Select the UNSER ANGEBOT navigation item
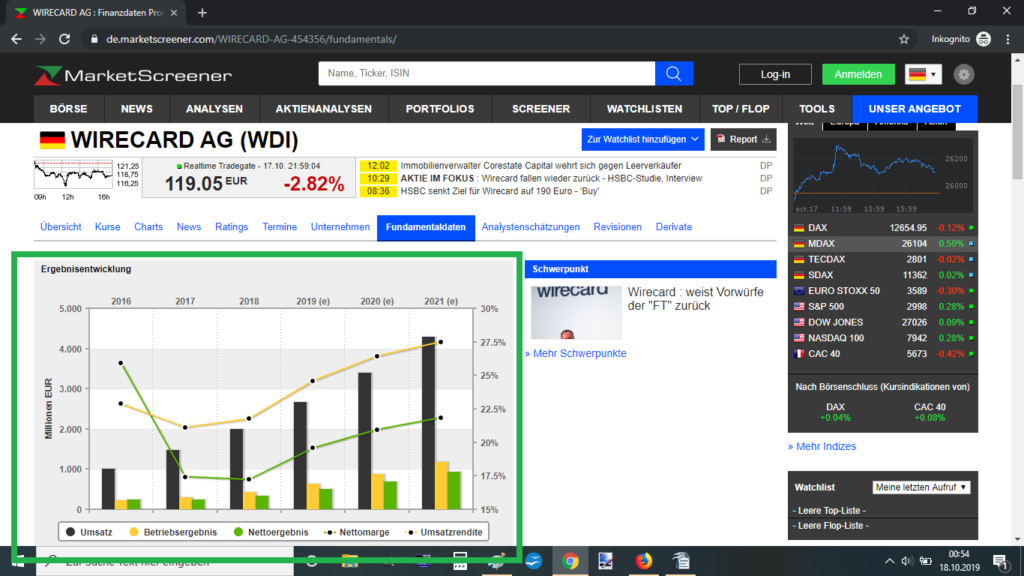This screenshot has height=576, width=1024. pos(915,109)
